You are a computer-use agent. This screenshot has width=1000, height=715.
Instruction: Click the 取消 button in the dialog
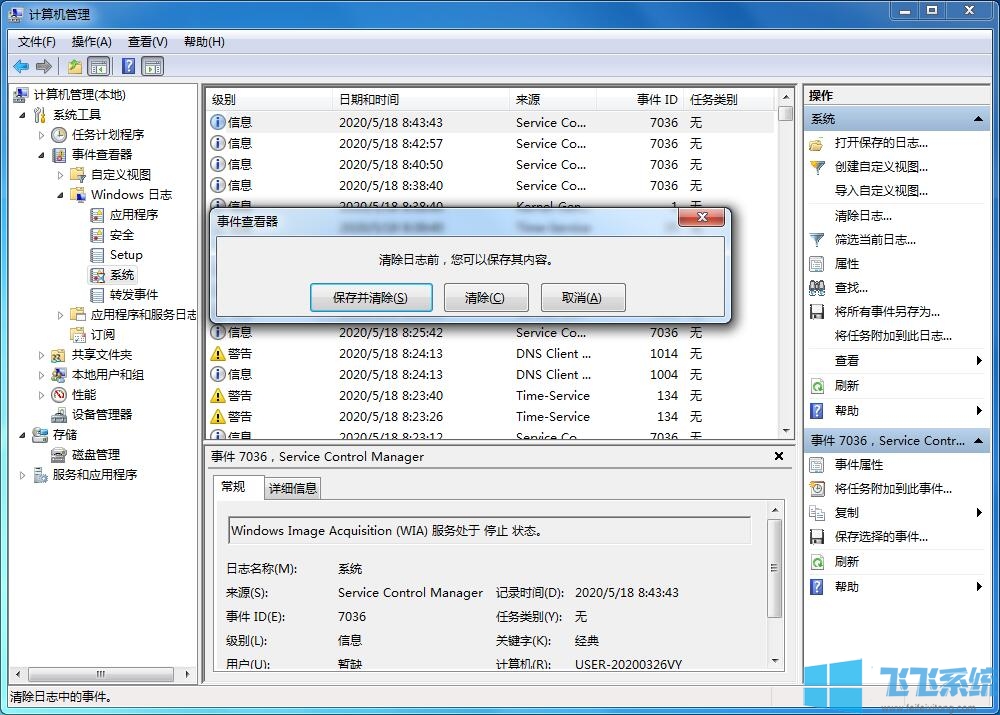583,297
